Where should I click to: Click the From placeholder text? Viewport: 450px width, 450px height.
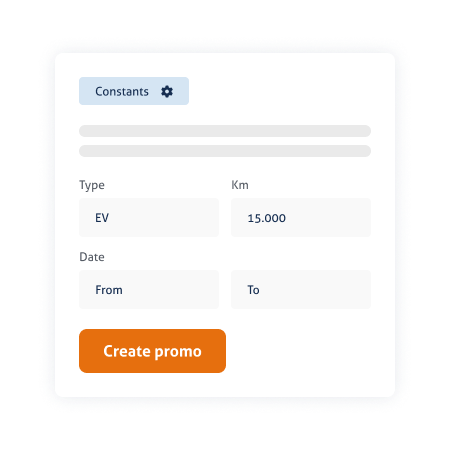(x=109, y=290)
